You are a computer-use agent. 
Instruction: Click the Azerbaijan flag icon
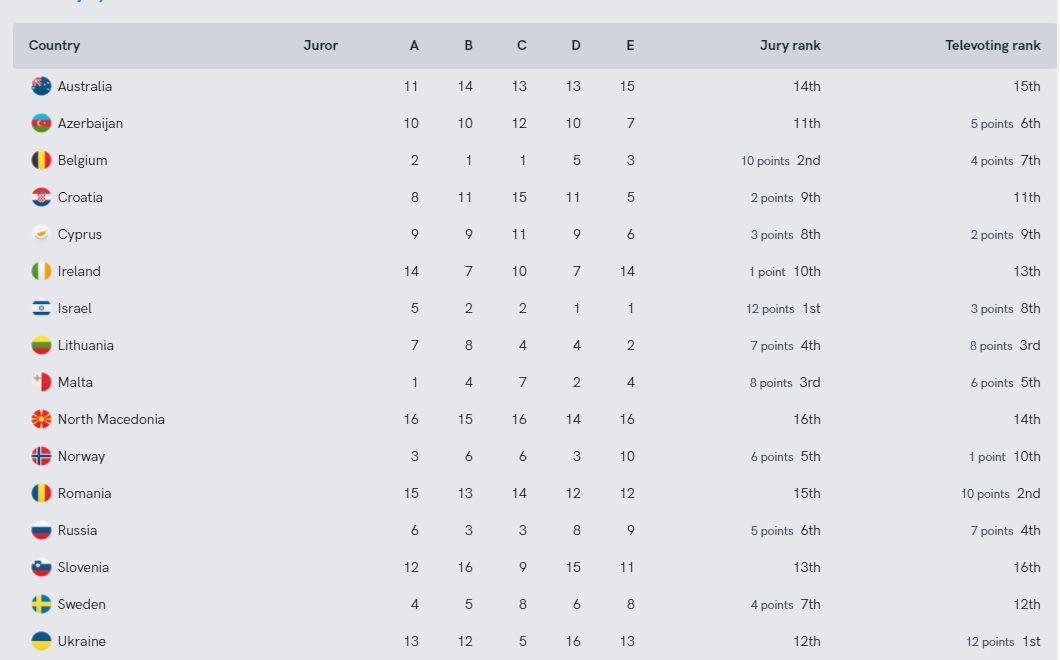coord(41,123)
